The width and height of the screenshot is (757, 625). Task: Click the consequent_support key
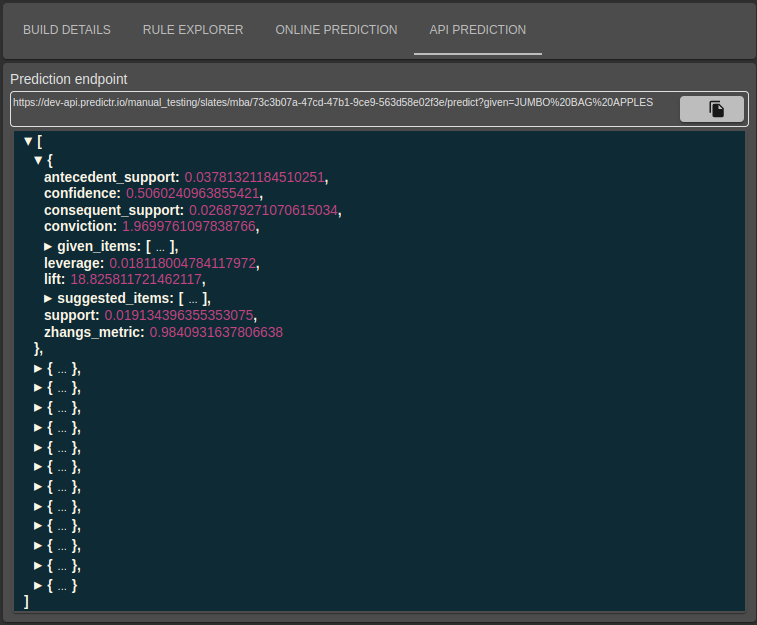tap(114, 210)
